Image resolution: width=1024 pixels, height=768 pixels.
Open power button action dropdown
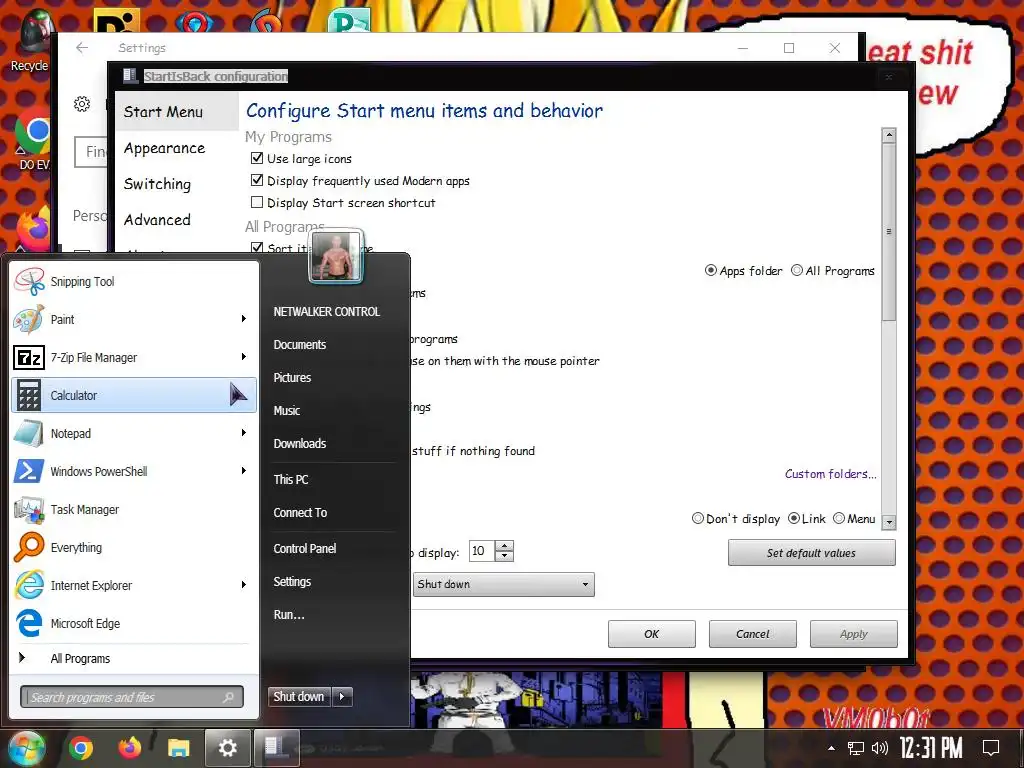click(504, 584)
